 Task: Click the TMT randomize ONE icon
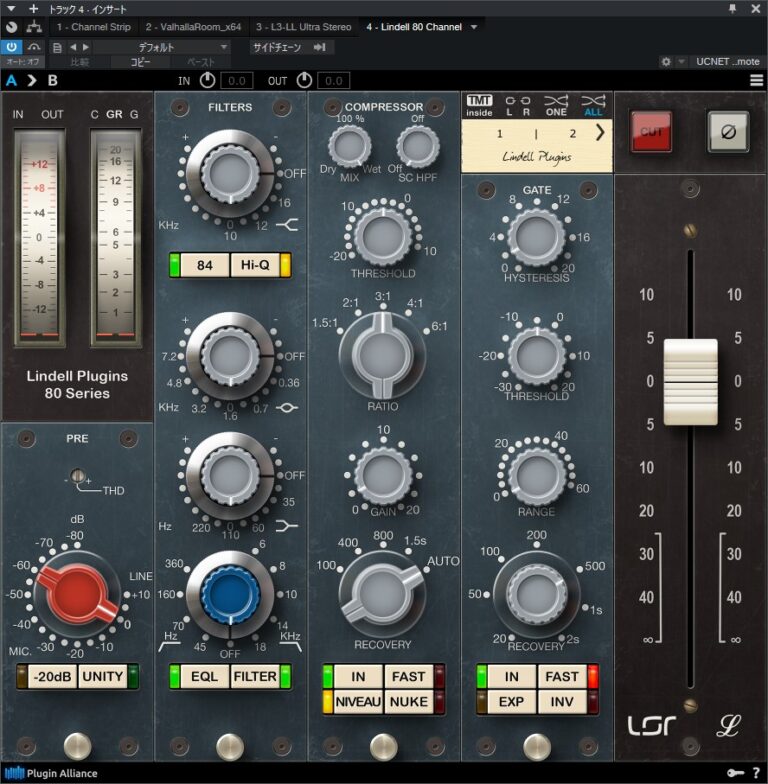(555, 105)
